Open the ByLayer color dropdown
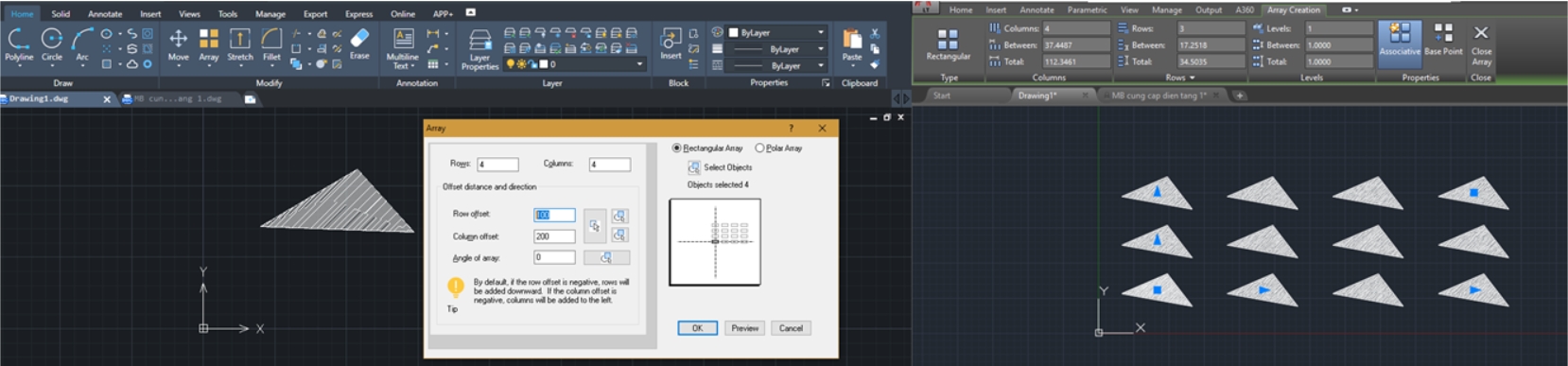Image resolution: width=1568 pixels, height=366 pixels. coord(821,32)
